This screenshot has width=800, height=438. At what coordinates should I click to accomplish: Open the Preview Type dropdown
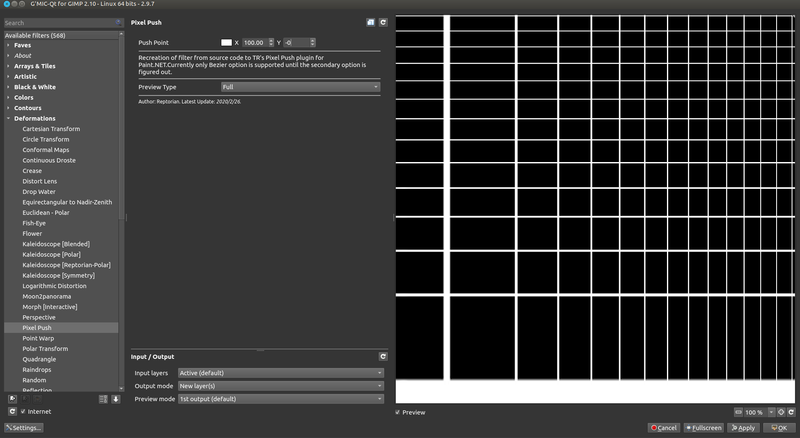click(x=301, y=87)
